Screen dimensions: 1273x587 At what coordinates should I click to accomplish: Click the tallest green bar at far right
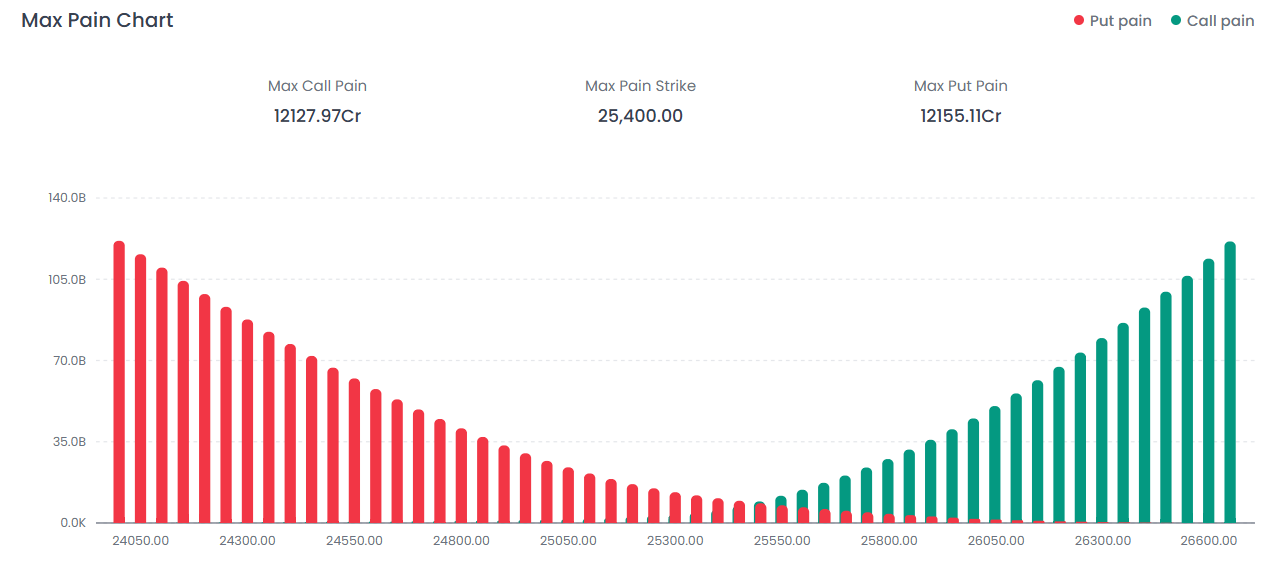coord(1230,380)
